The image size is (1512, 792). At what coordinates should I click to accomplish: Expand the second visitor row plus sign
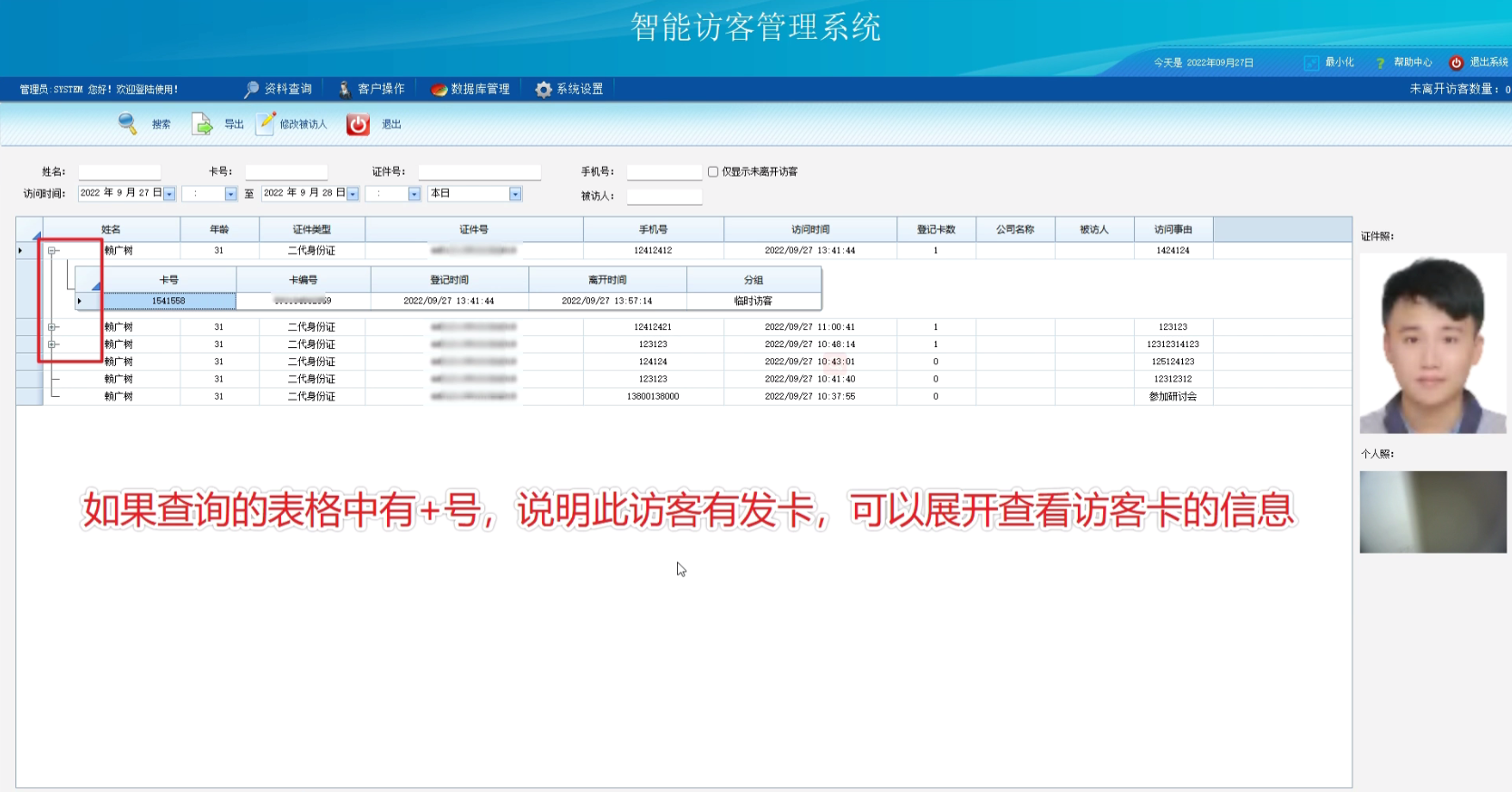(53, 327)
